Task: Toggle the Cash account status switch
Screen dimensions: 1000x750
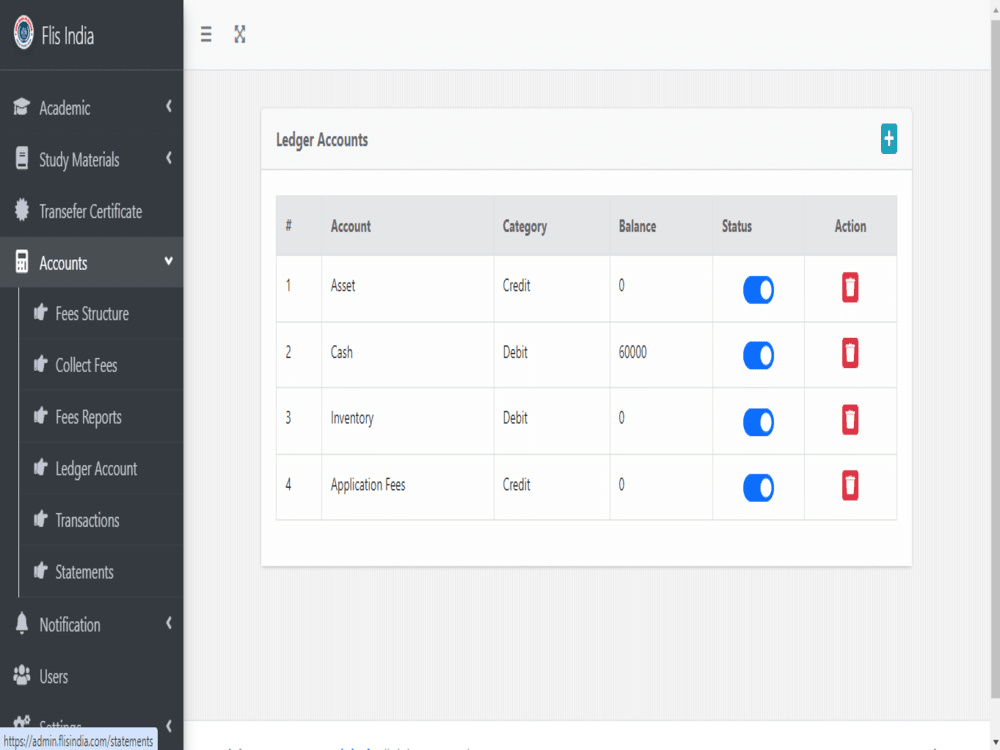Action: pos(758,356)
